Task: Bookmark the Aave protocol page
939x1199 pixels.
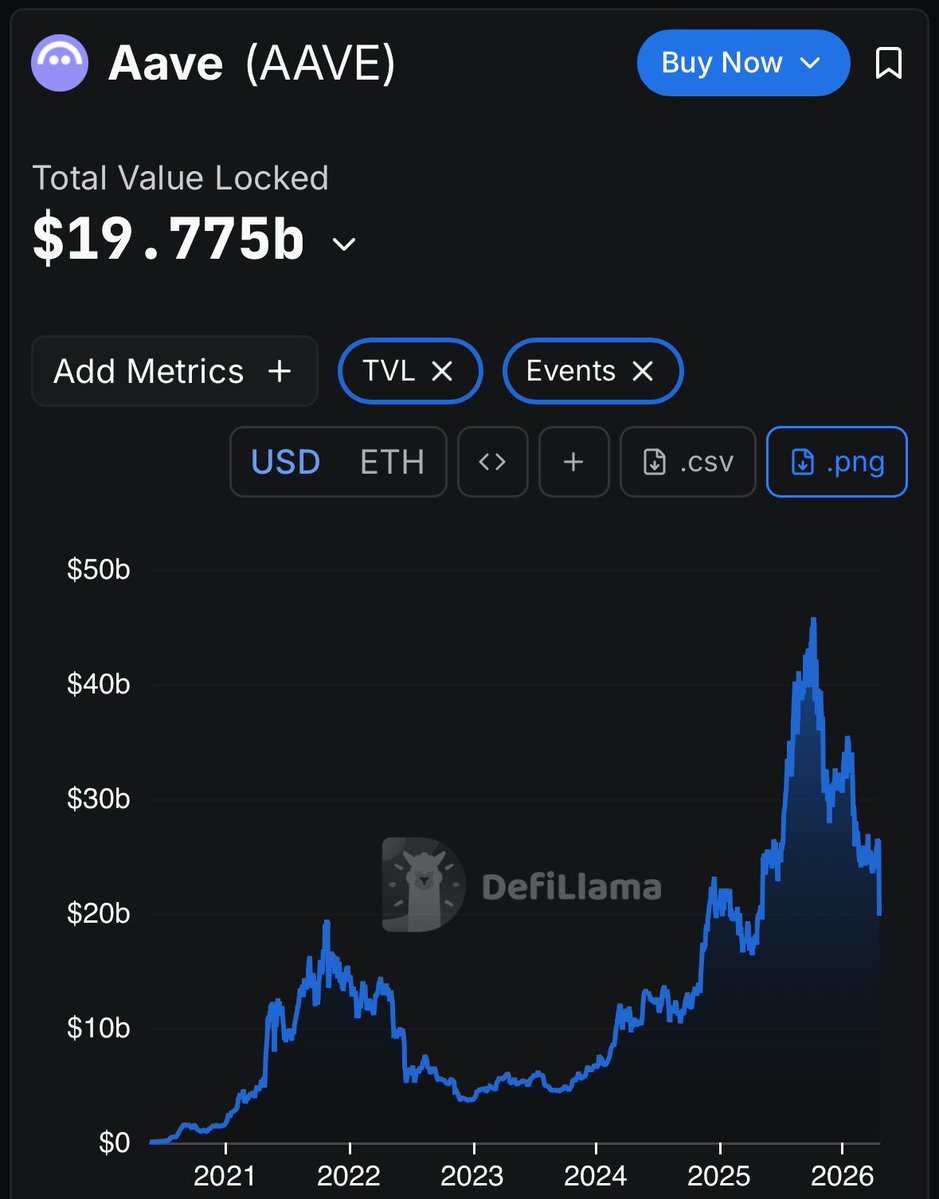Action: (888, 64)
